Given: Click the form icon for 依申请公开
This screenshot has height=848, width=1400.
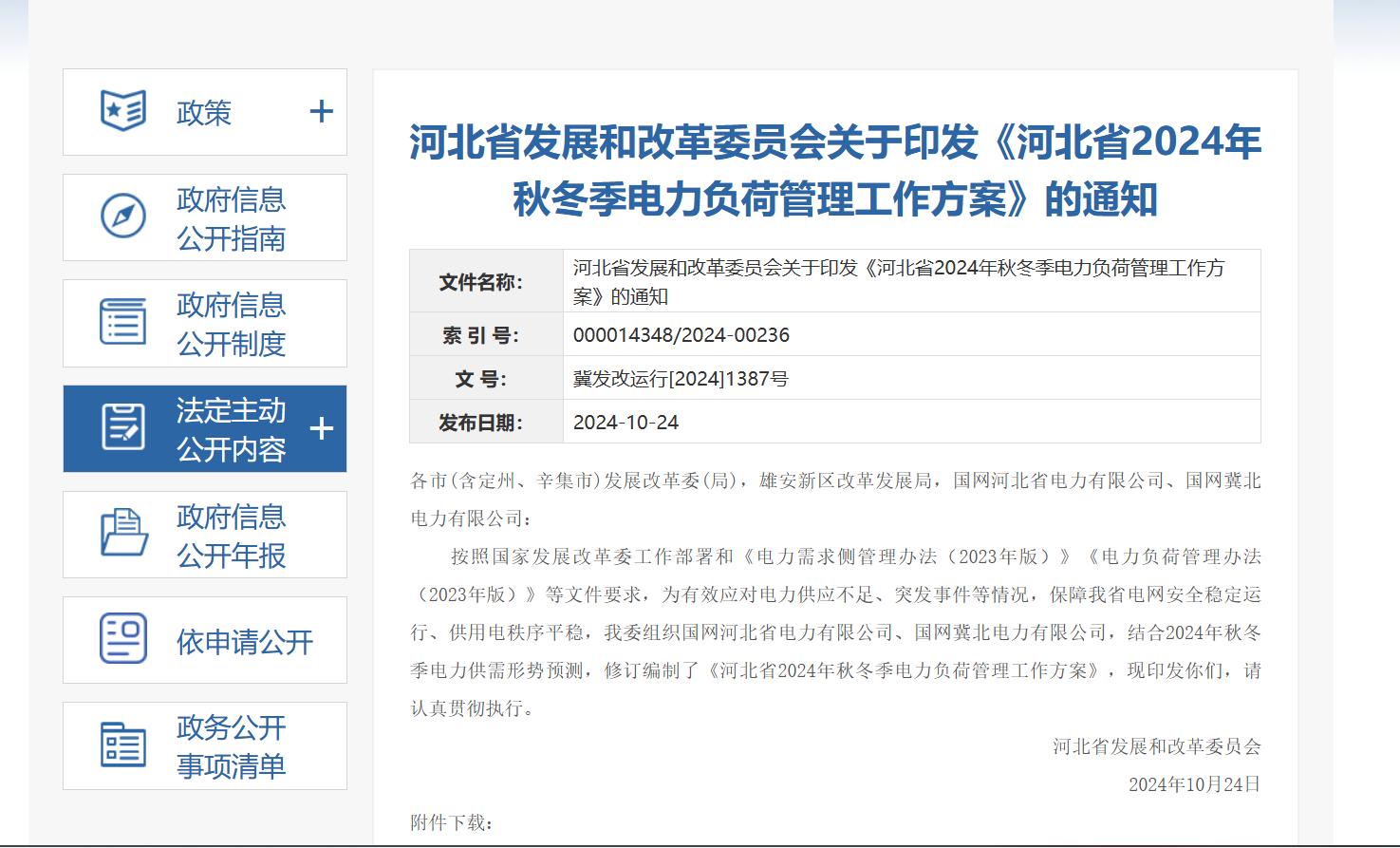Looking at the screenshot, I should click(123, 638).
